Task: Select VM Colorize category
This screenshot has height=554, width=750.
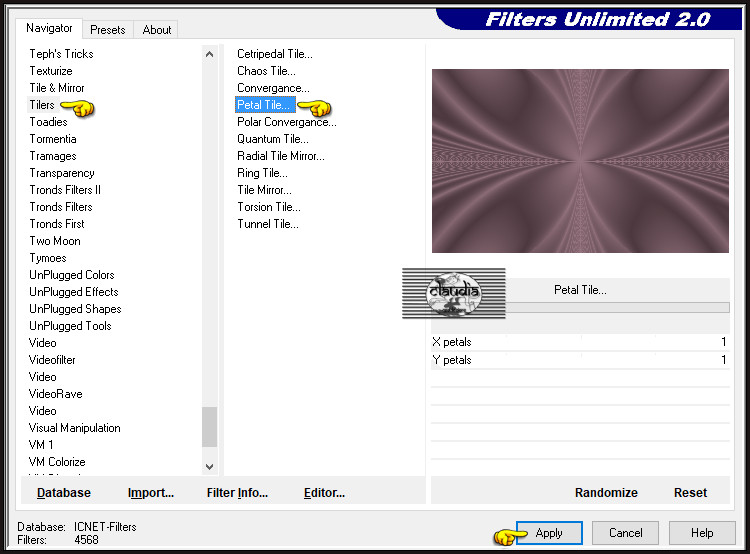Action: point(57,462)
